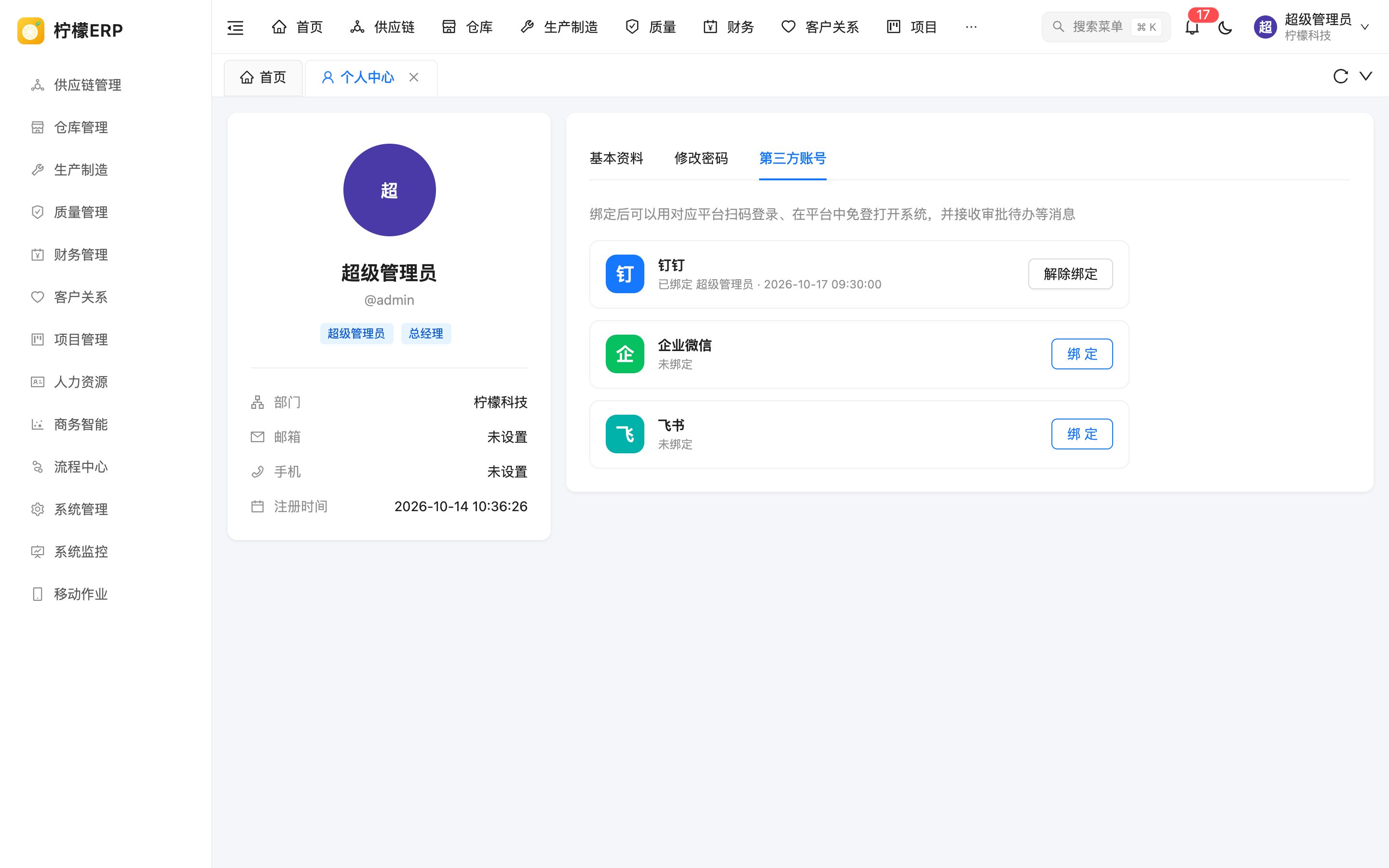Open 仓库 top menu item
This screenshot has width=1389, height=868.
[x=467, y=27]
